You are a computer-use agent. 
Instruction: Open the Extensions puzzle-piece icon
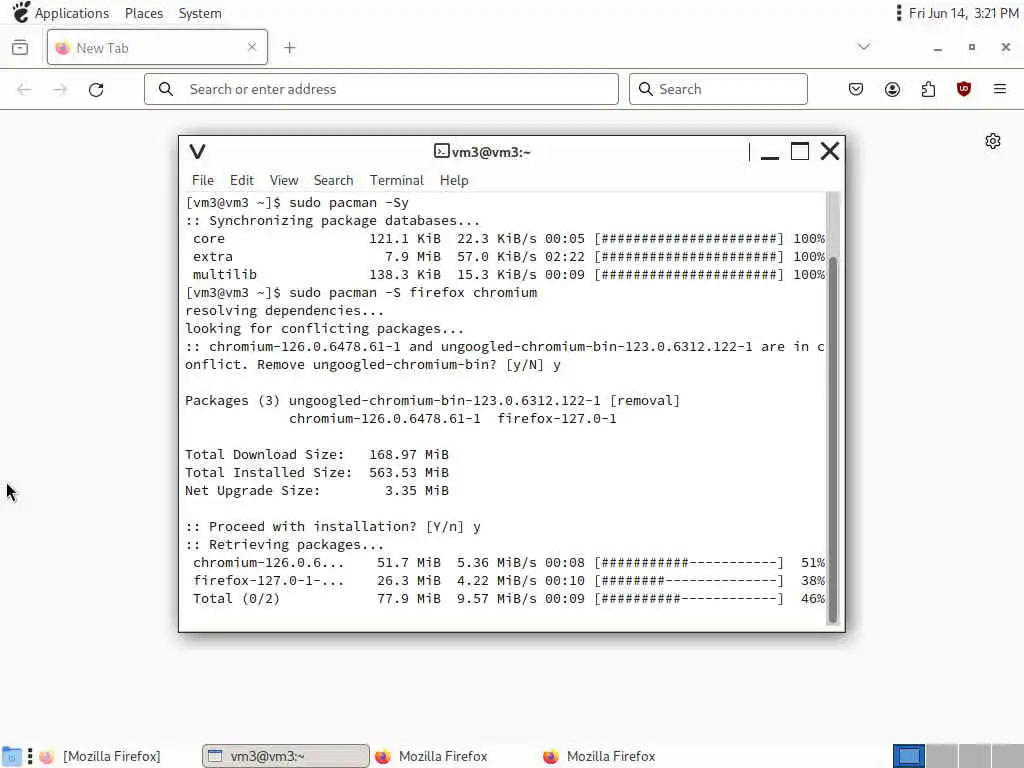pyautogui.click(x=928, y=89)
